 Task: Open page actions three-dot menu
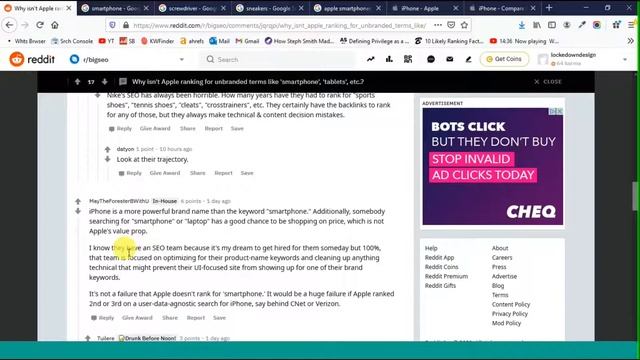(x=438, y=25)
